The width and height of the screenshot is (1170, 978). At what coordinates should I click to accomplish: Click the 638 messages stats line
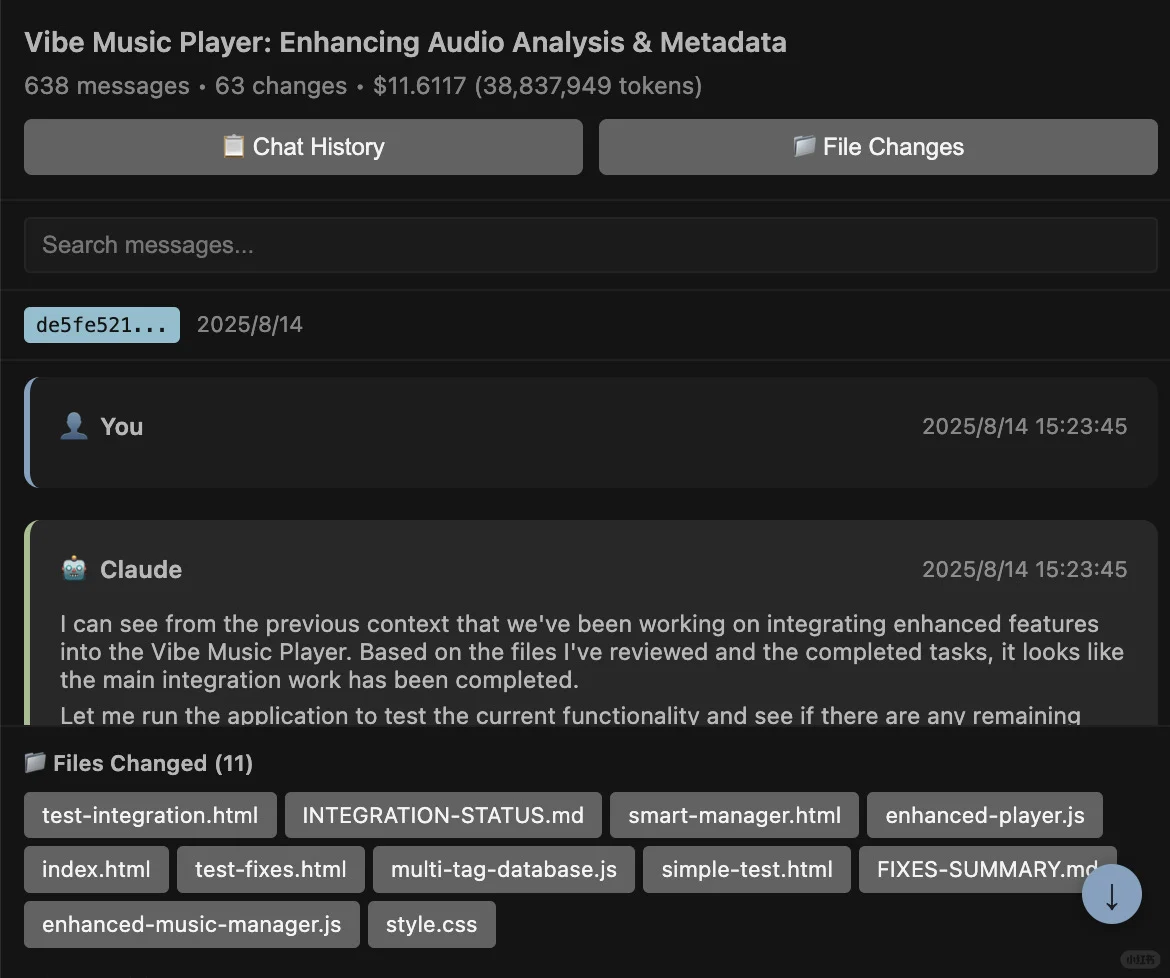[x=363, y=86]
